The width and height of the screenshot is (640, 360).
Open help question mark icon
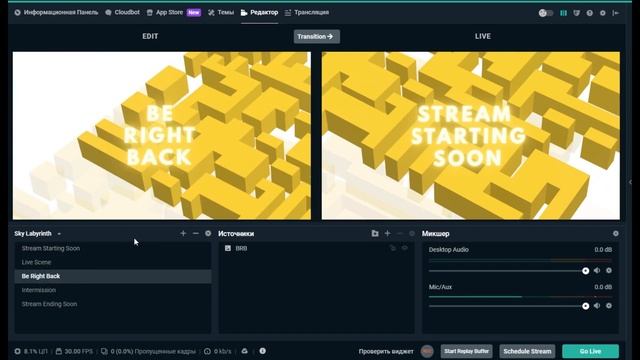589,13
